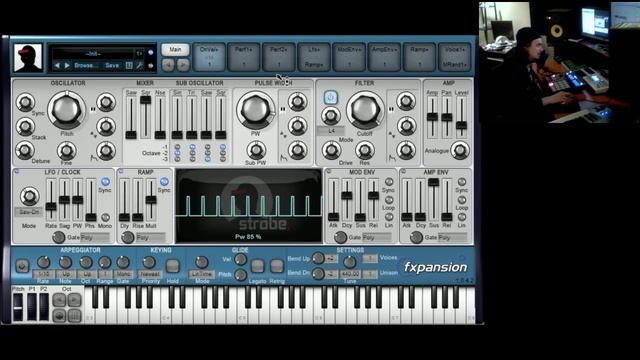Click the Arpeggiator Rate knob
The width and height of the screenshot is (640, 360).
pos(43,262)
